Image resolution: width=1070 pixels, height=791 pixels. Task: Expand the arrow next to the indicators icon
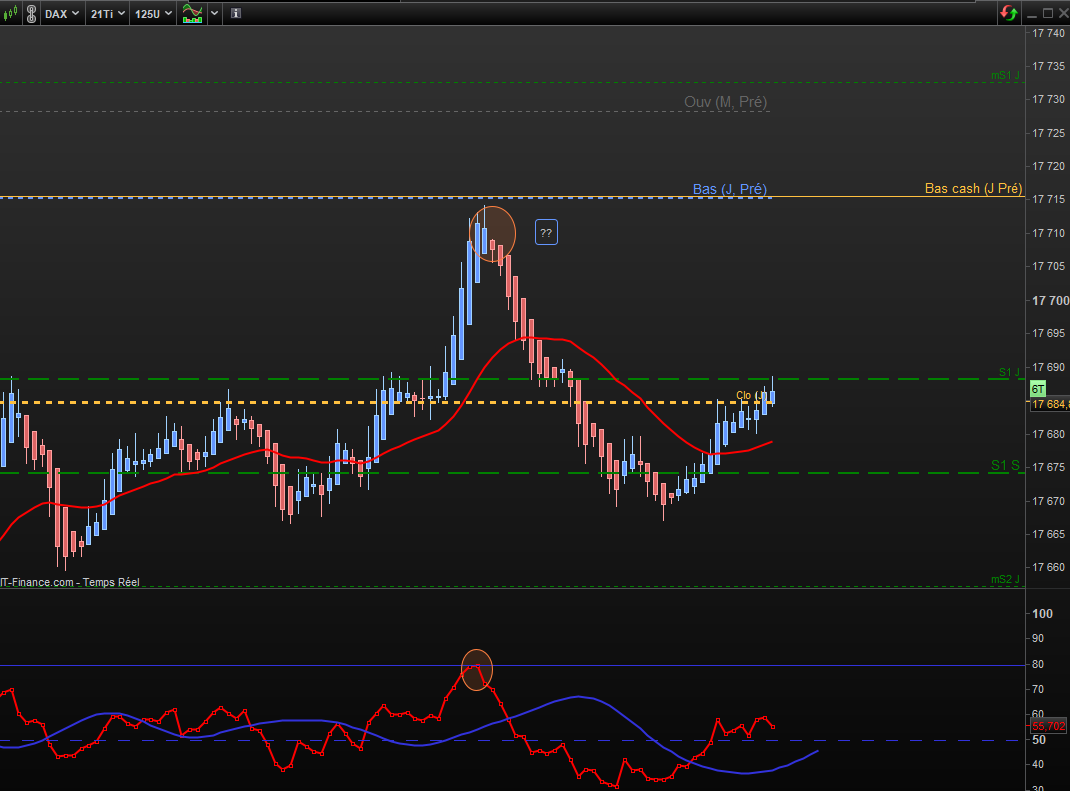[x=215, y=14]
